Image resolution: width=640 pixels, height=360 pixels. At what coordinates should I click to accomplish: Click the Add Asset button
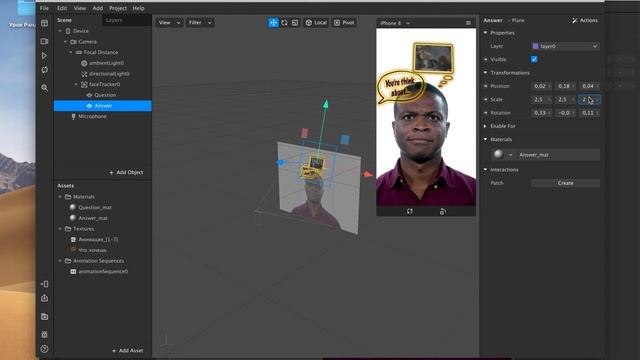point(127,350)
